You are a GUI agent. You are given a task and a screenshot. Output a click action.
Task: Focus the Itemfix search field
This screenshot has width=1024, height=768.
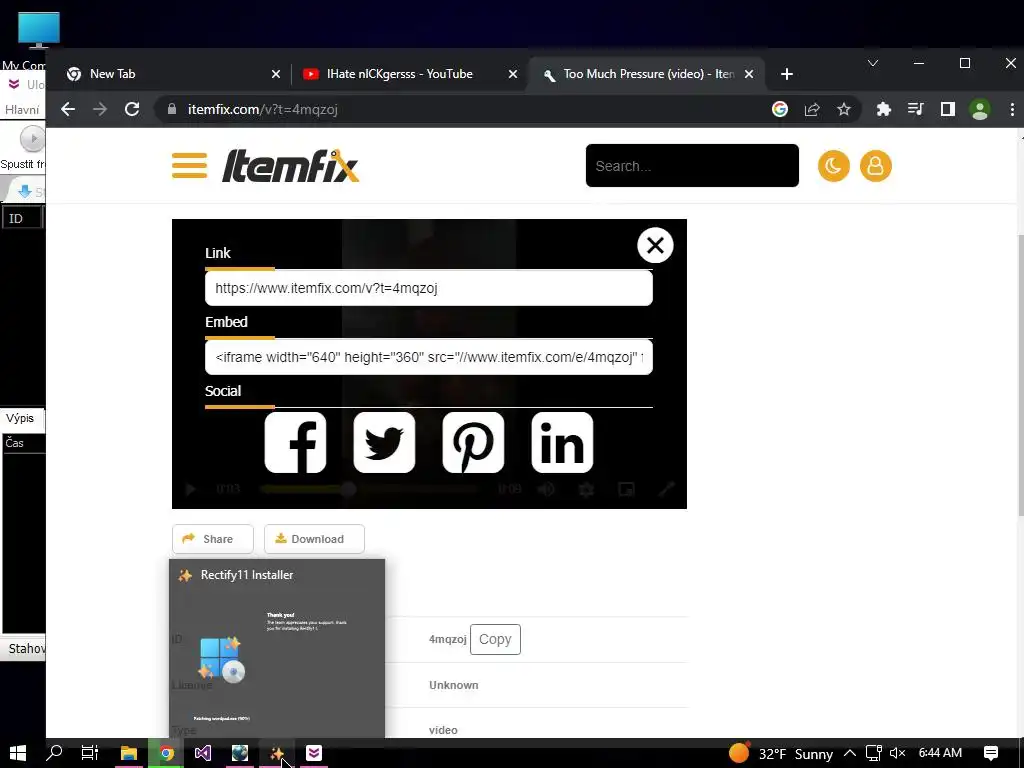pos(692,166)
